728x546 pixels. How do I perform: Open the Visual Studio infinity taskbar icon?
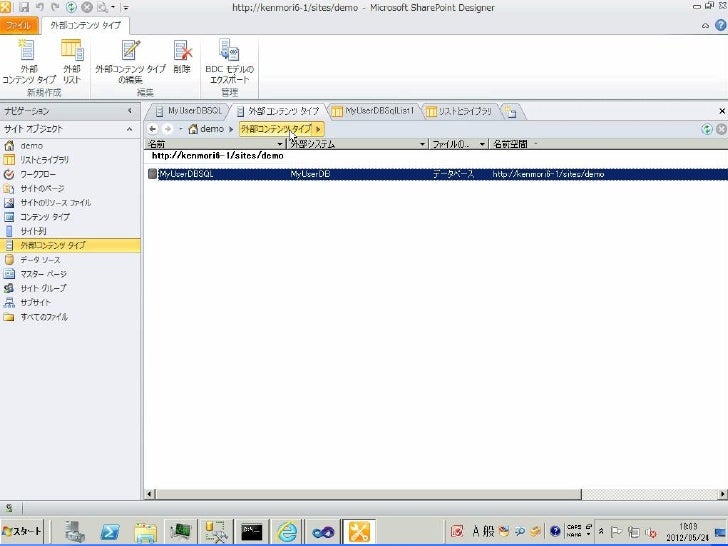coord(323,532)
